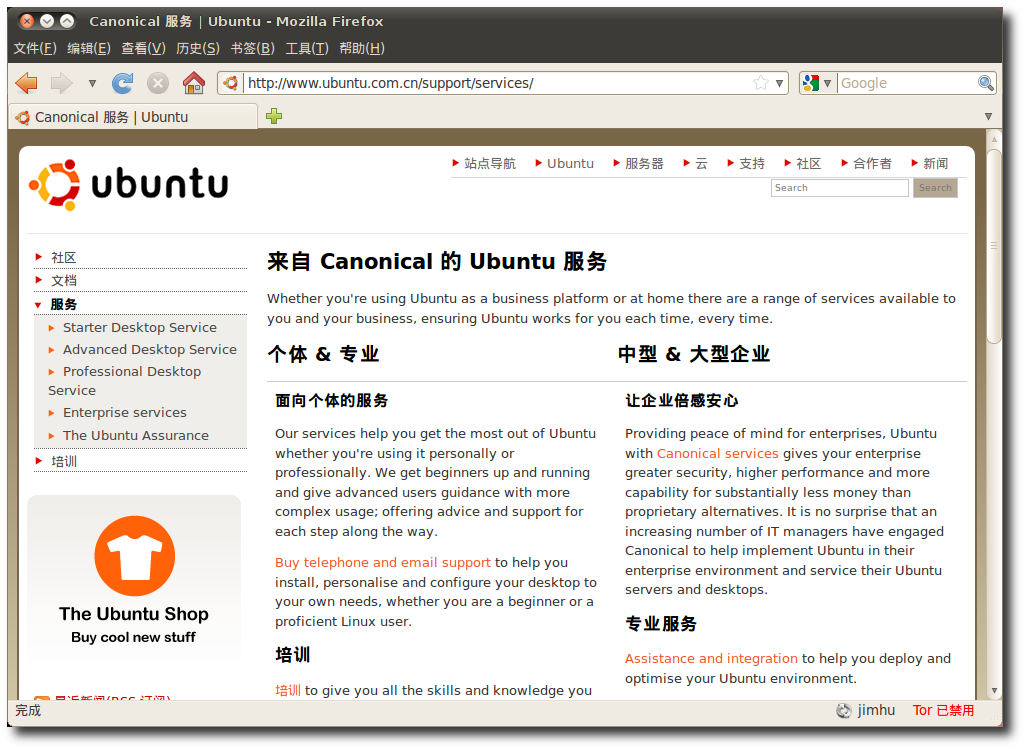Open The Ubuntu Assurance sidebar link
The image size is (1026, 750).
click(x=135, y=436)
